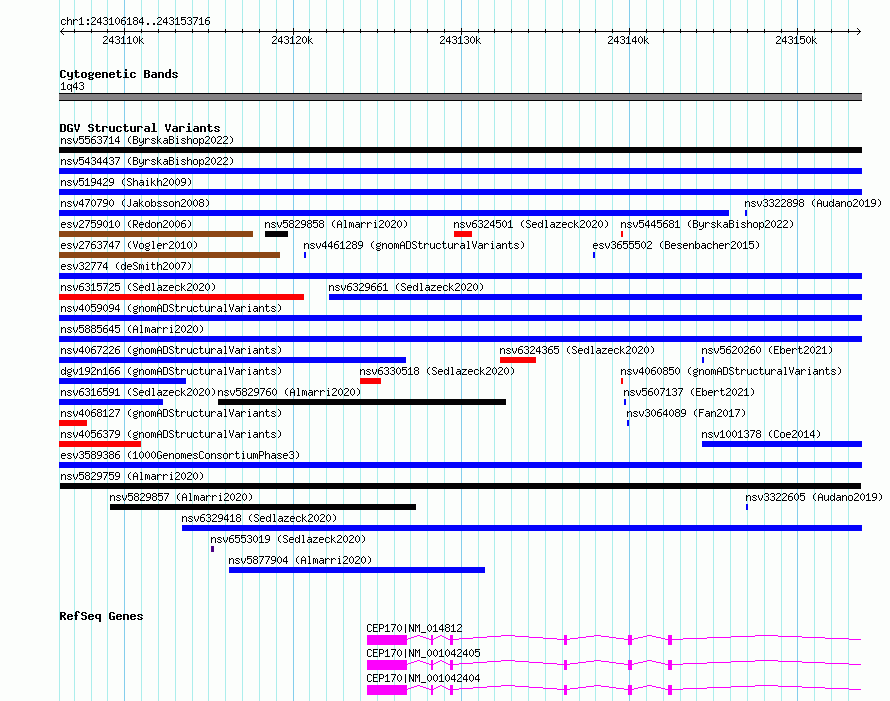Click the CEP170|NM_014812 transcript label
This screenshot has width=890, height=701.
(x=414, y=628)
